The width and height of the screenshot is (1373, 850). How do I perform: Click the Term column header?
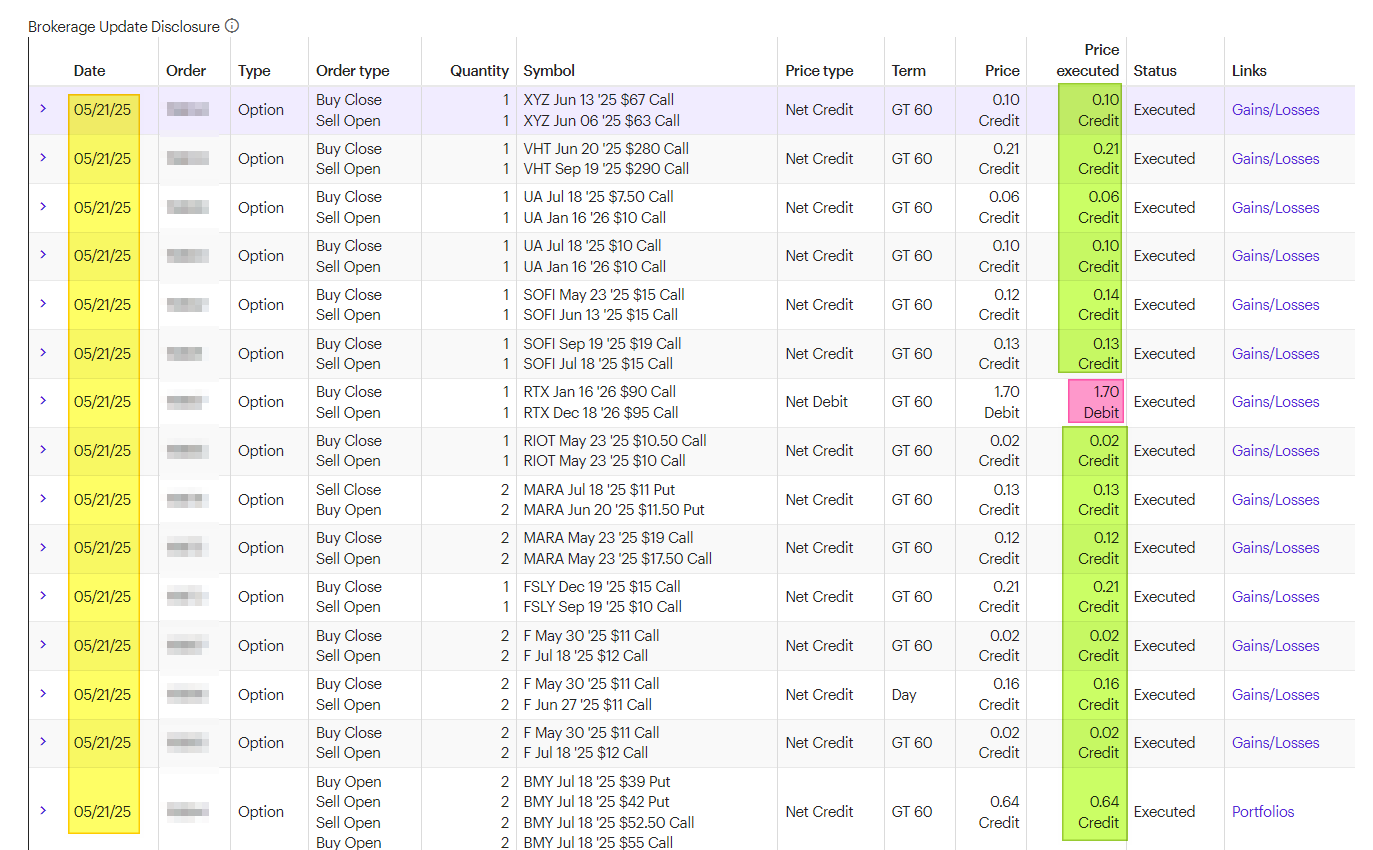909,71
